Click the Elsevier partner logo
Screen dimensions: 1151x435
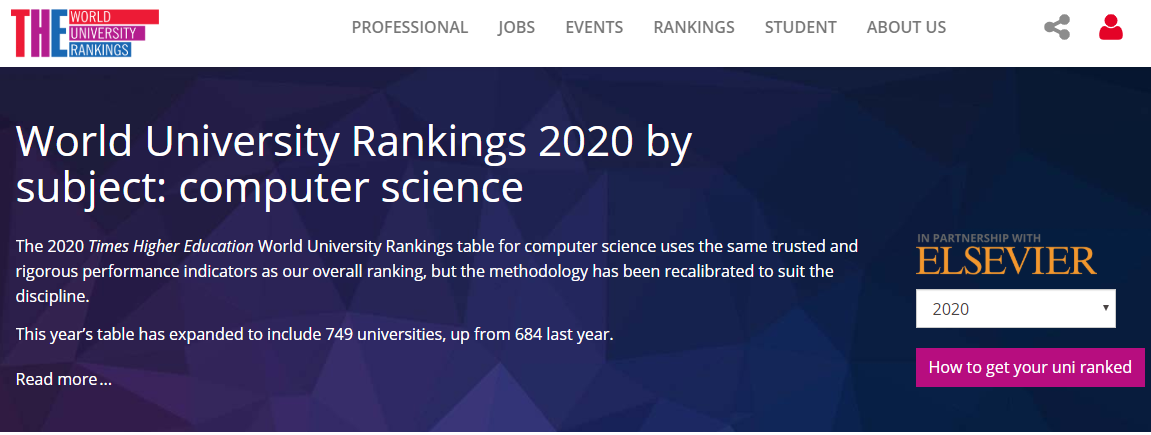click(x=1006, y=260)
